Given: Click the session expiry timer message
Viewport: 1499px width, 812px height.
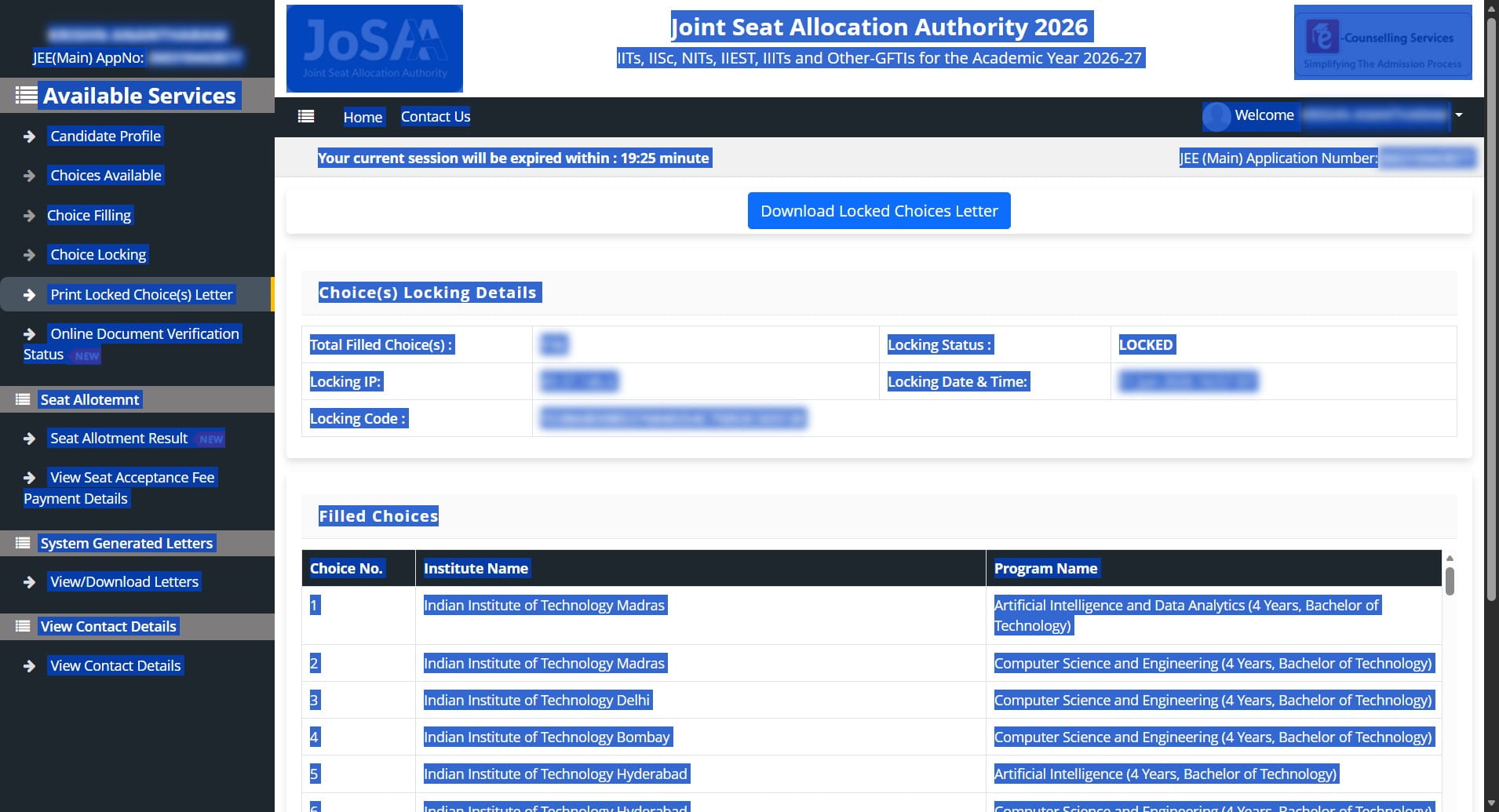Looking at the screenshot, I should pyautogui.click(x=513, y=158).
